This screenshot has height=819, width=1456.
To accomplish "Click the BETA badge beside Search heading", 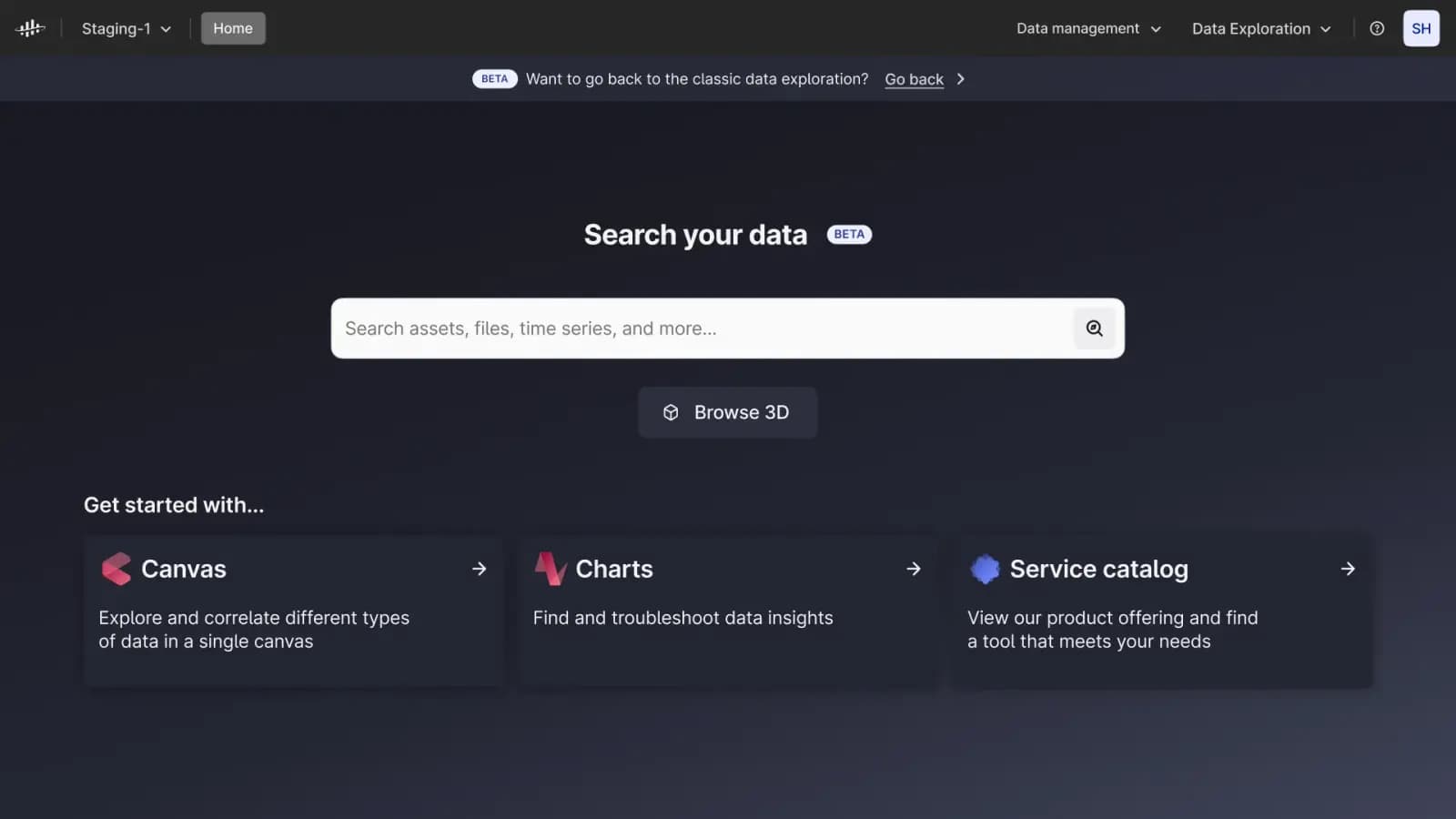I will tap(849, 235).
